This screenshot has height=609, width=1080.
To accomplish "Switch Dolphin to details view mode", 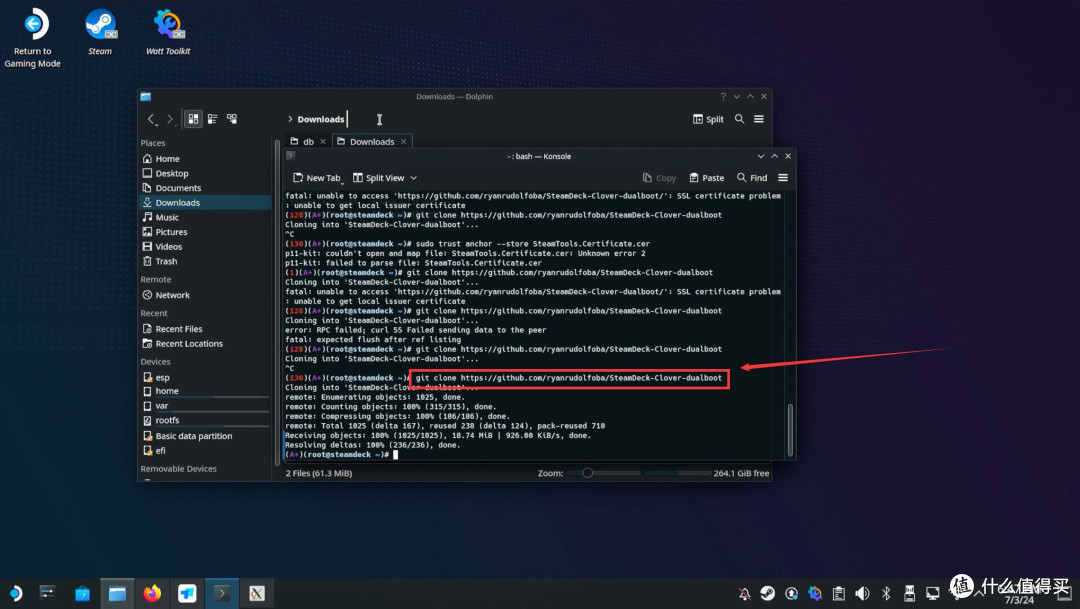I will click(x=232, y=119).
